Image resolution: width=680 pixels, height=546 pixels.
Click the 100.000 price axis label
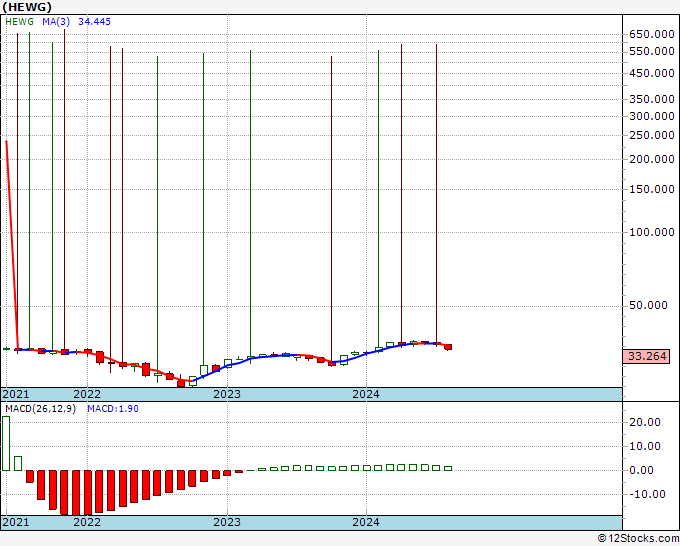(652, 232)
